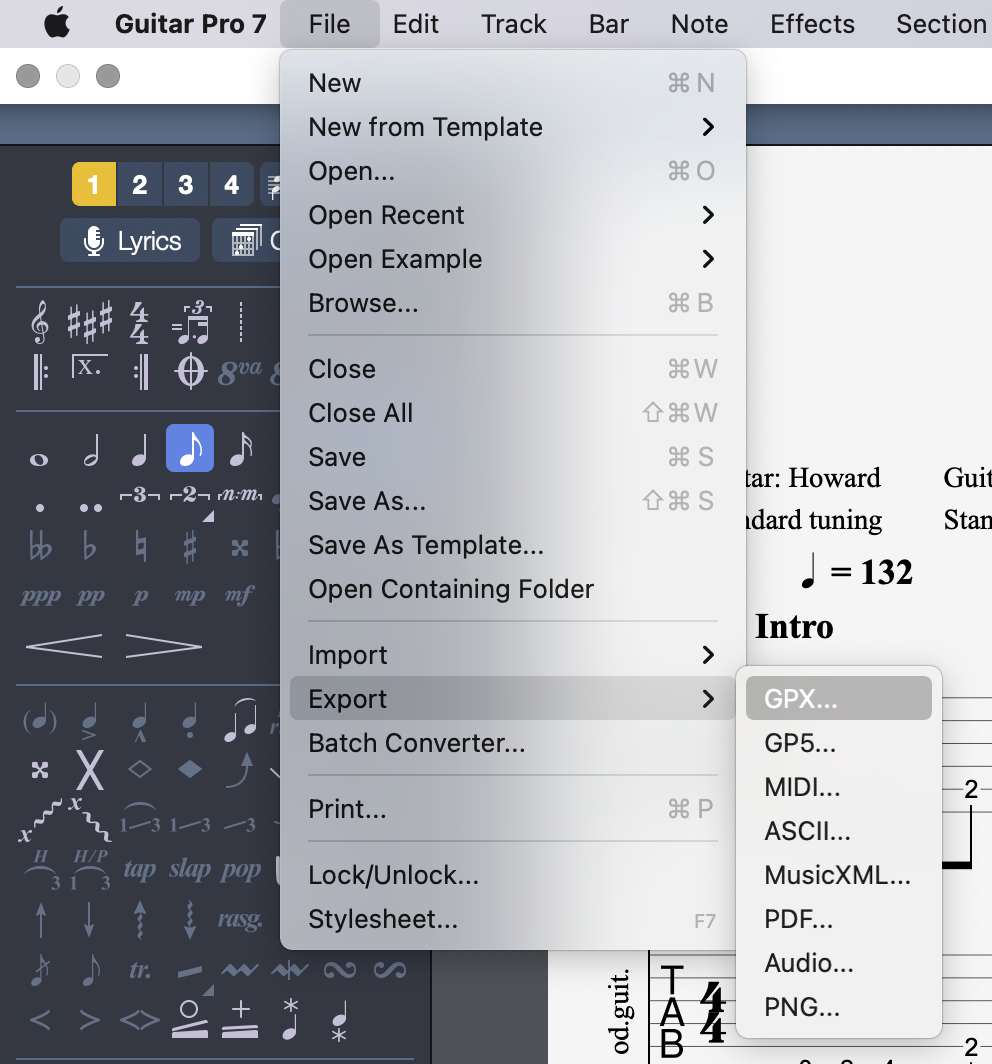Image resolution: width=992 pixels, height=1064 pixels.
Task: Click Batch Converter... menu entry
Action: [x=512, y=743]
